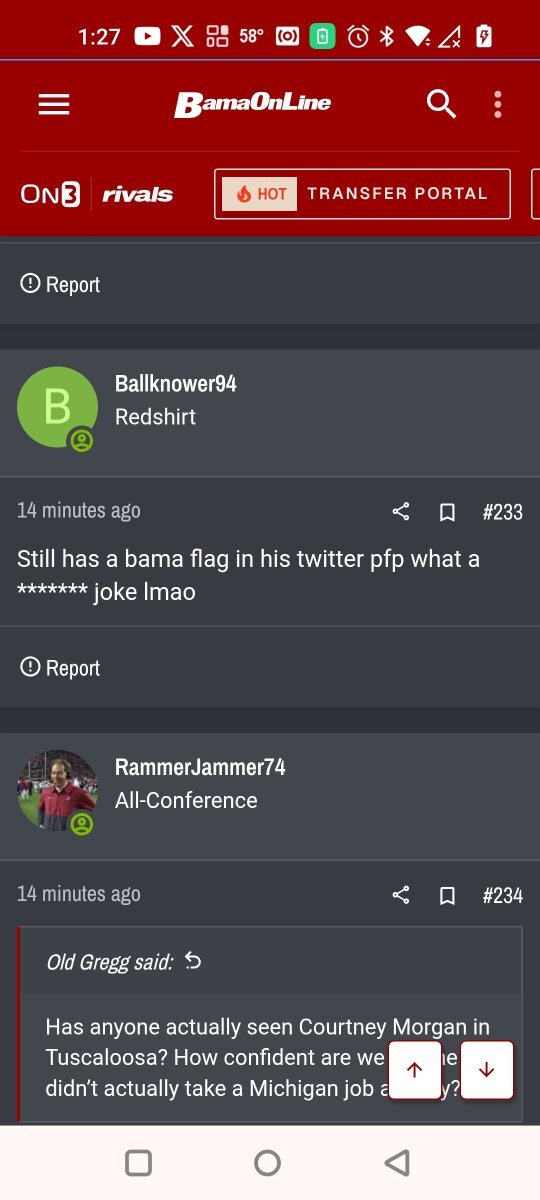
Task: Tap Android back navigation button
Action: (397, 1162)
